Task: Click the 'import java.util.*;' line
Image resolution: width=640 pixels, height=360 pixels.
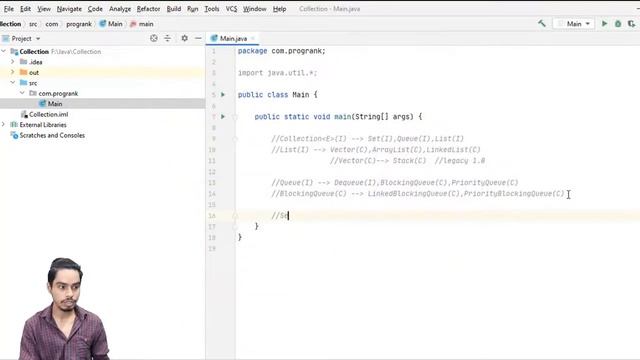Action: (278, 73)
